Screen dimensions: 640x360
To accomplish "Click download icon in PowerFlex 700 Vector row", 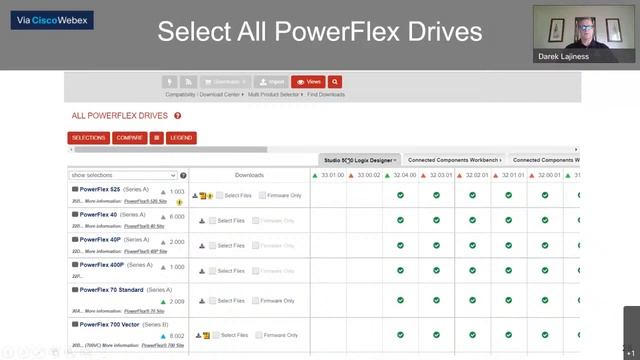I will click(x=198, y=336).
